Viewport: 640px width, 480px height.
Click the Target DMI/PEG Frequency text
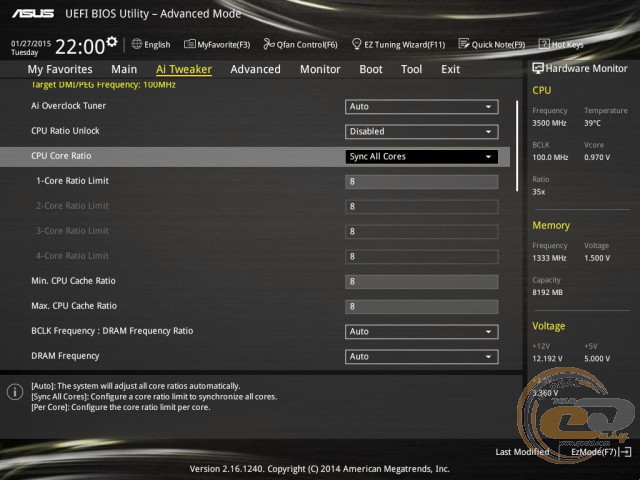(103, 84)
